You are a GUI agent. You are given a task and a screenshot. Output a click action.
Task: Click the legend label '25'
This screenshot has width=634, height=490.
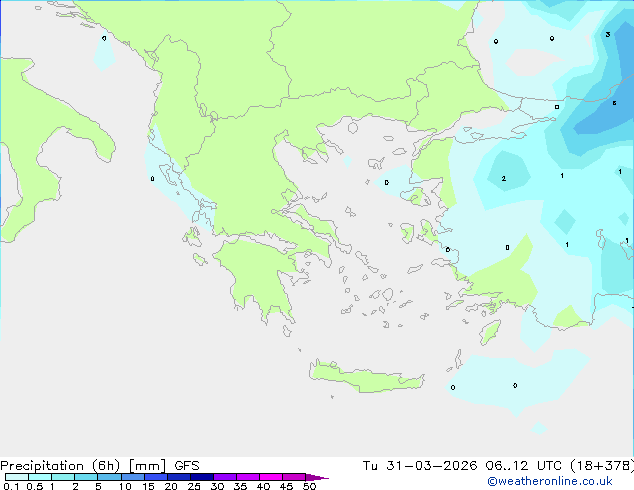[x=194, y=486]
